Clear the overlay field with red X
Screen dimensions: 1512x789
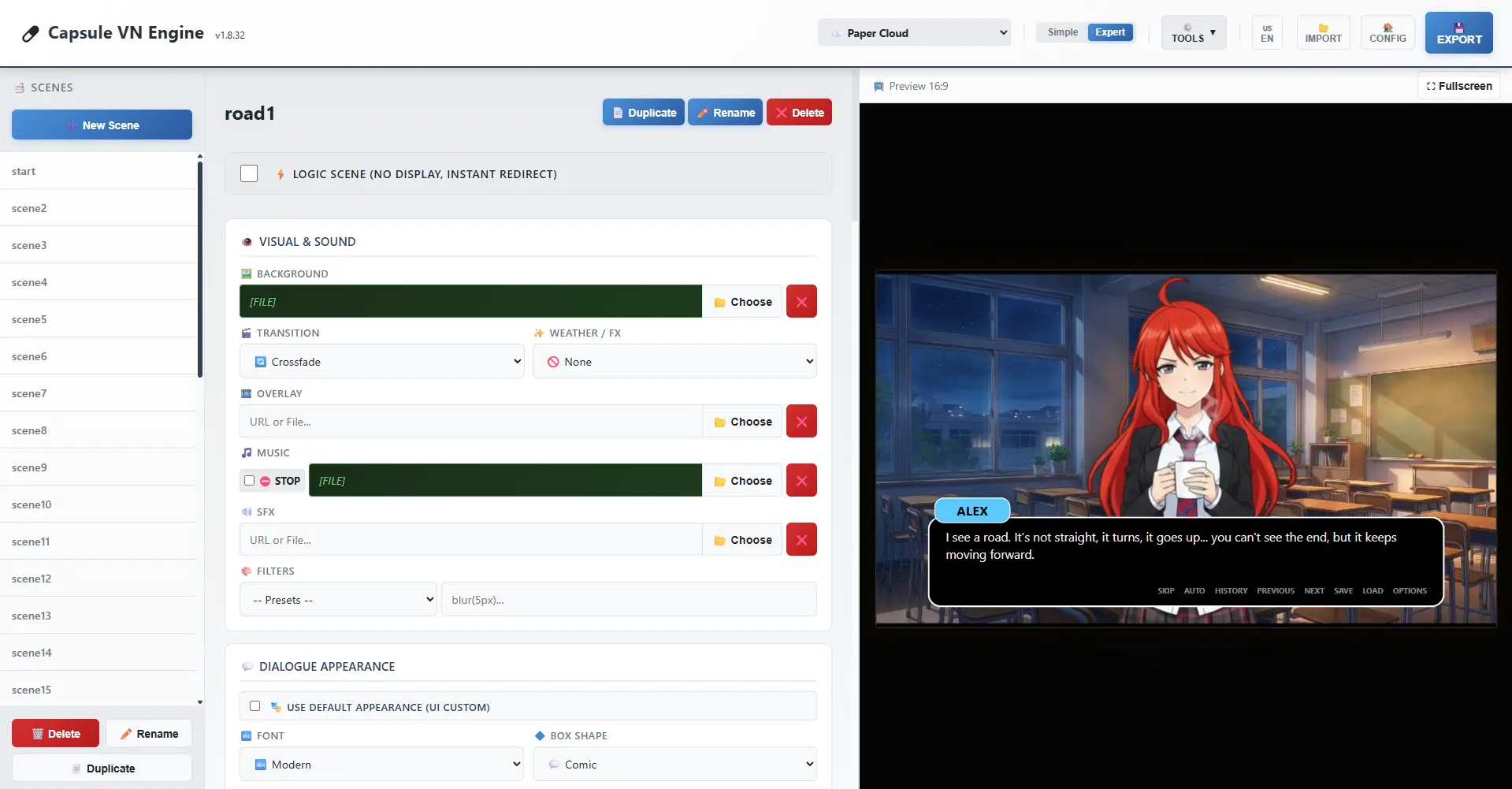click(801, 422)
